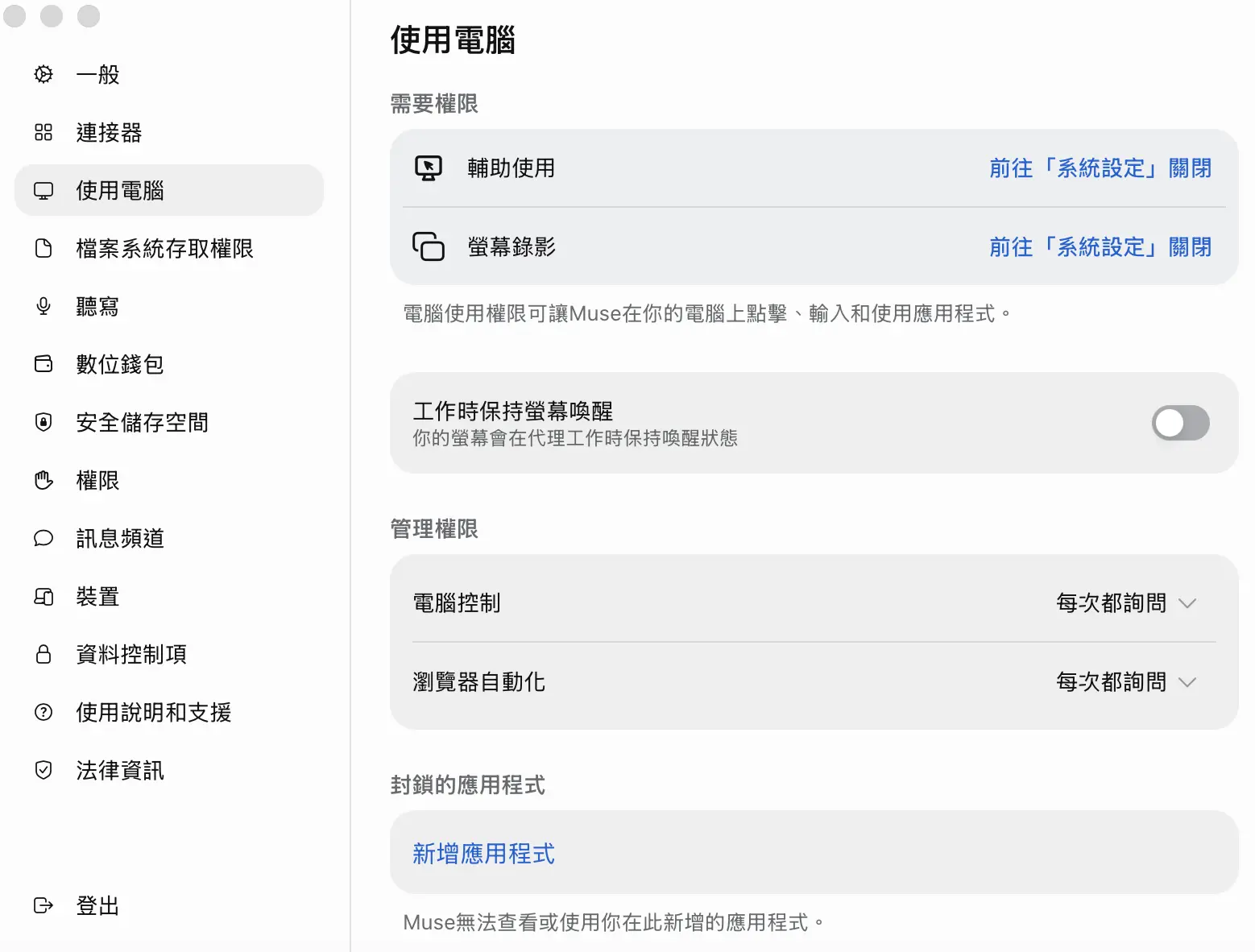The image size is (1255, 952).
Task: Click the file icon beside 檔案系統存取權限
Action: tap(43, 249)
